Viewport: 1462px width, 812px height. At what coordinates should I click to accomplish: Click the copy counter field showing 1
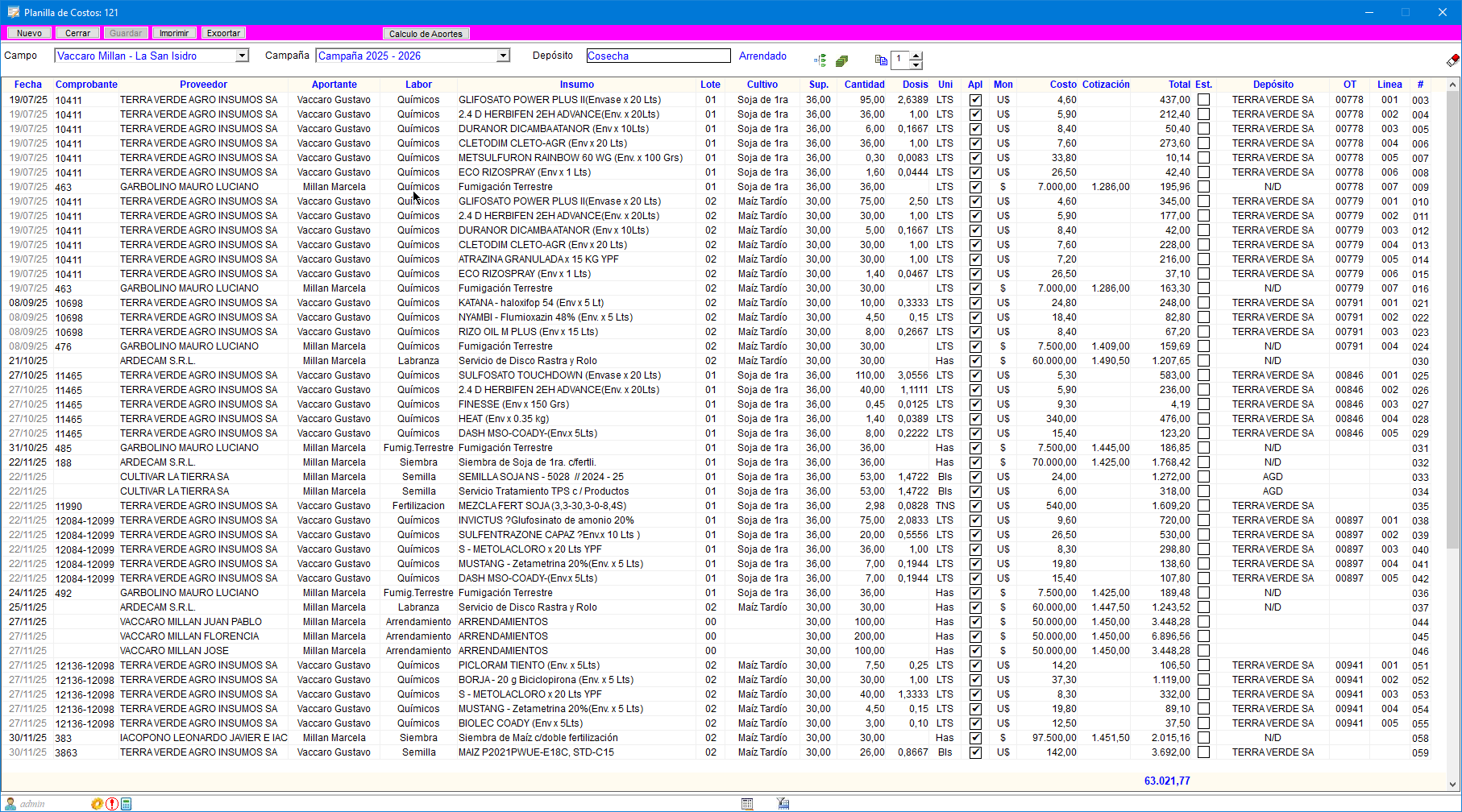pyautogui.click(x=899, y=60)
